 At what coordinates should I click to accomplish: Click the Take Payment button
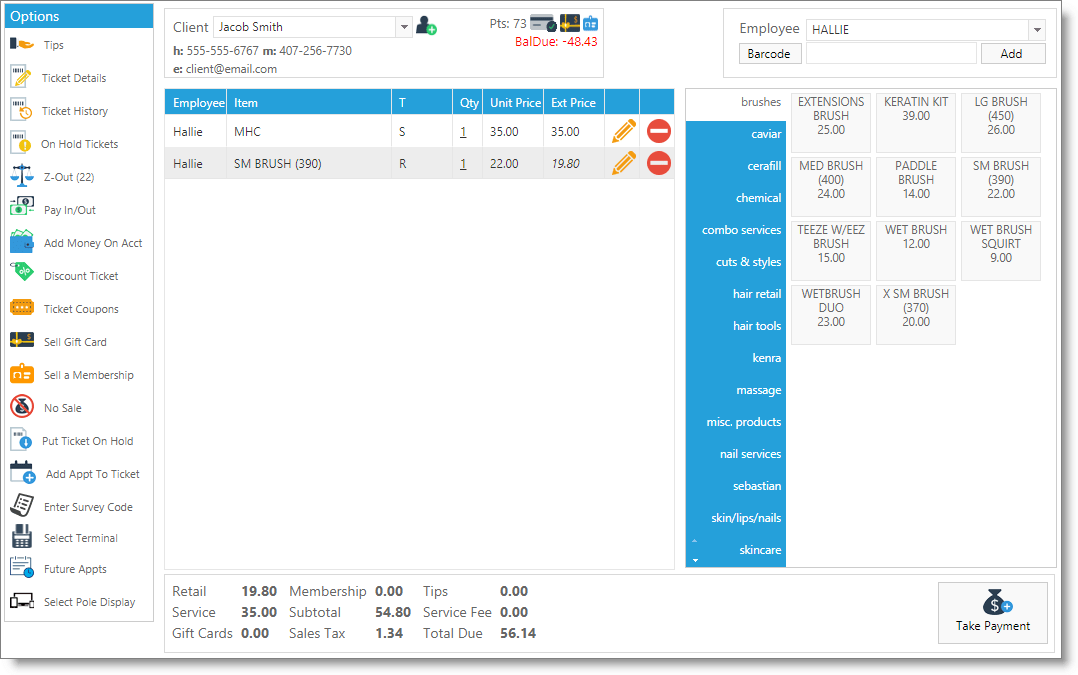(x=992, y=613)
